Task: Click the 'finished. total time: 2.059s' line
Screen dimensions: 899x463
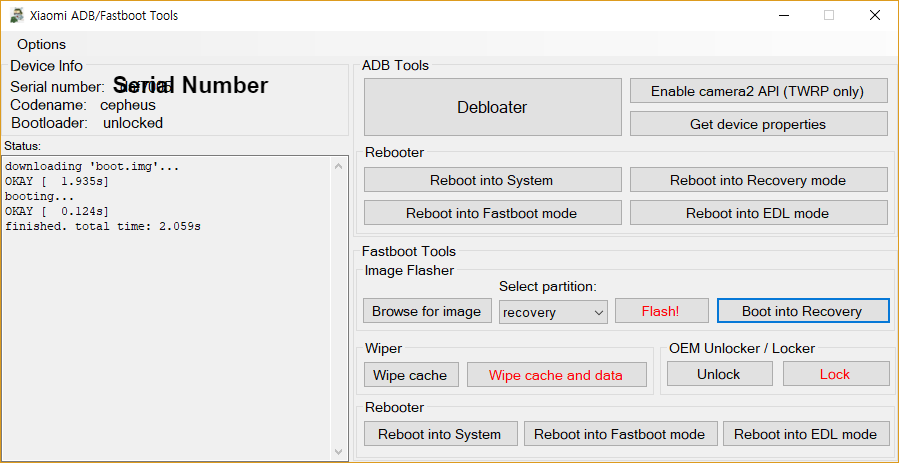Action: coord(103,226)
